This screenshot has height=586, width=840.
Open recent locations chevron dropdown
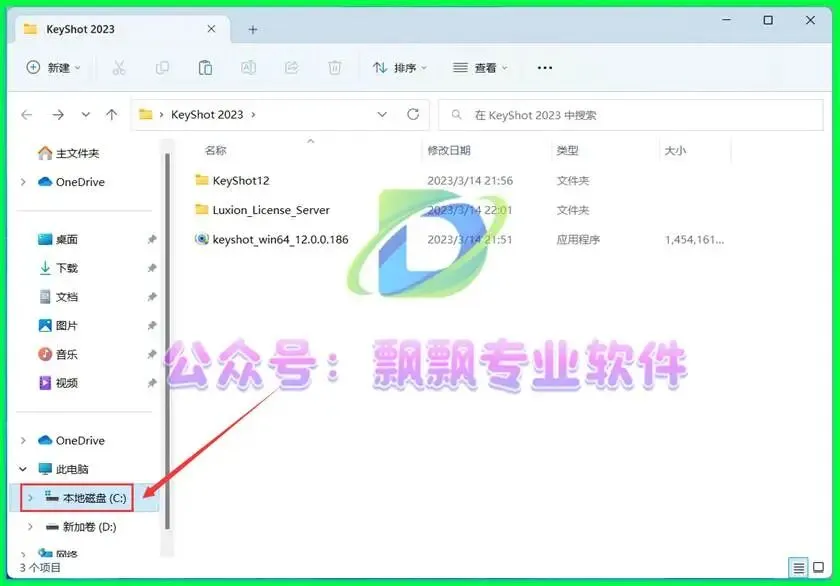[x=86, y=115]
